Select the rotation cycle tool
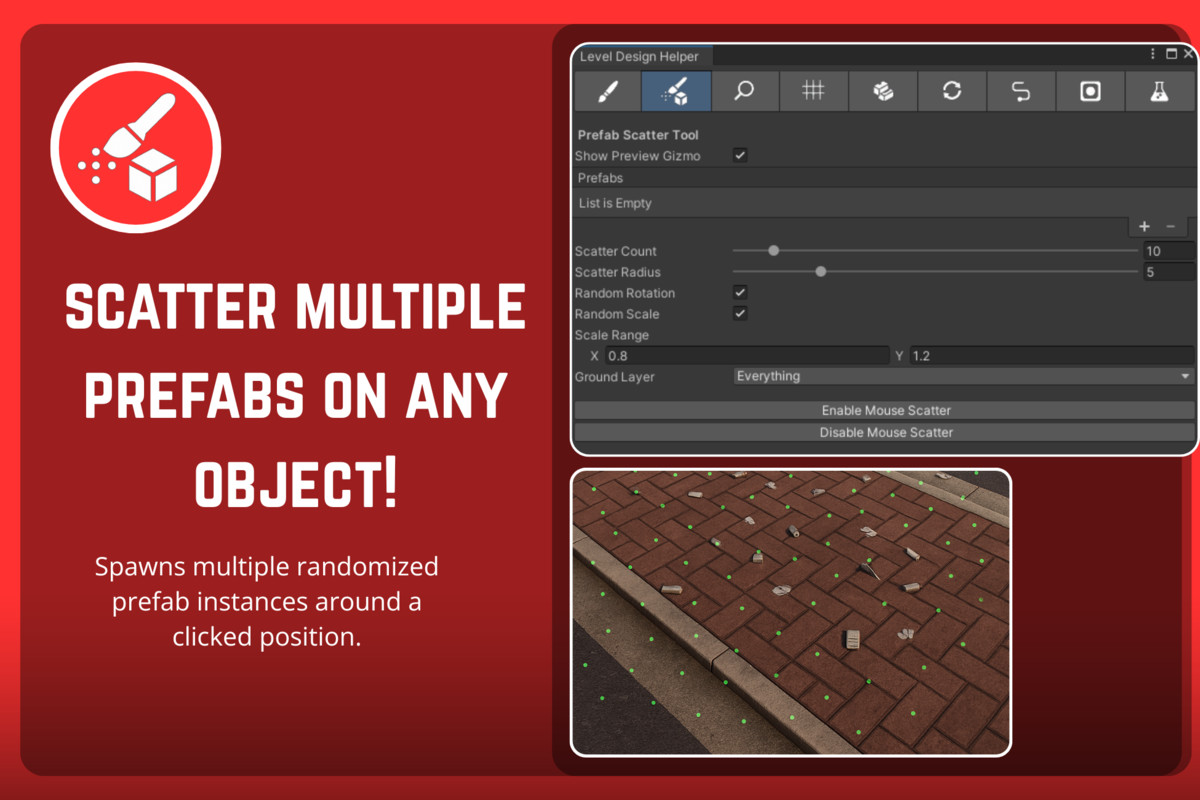 [951, 91]
